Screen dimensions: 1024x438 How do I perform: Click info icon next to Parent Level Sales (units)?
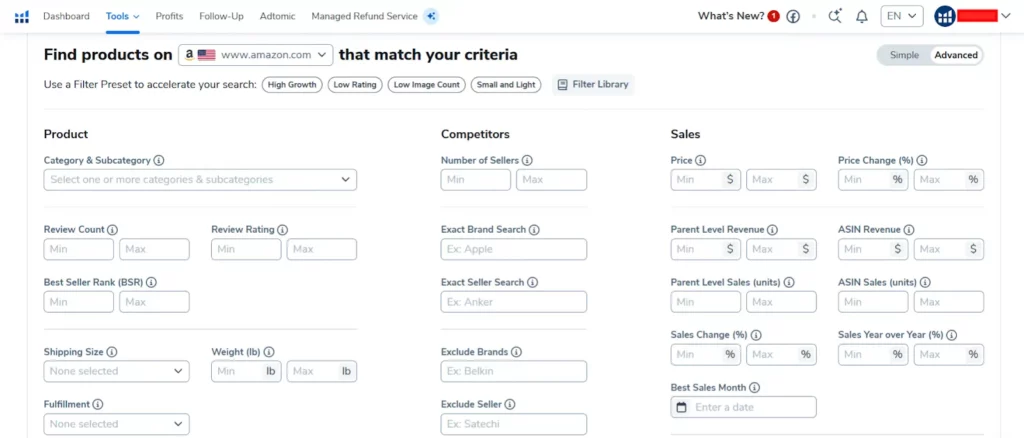pos(790,282)
